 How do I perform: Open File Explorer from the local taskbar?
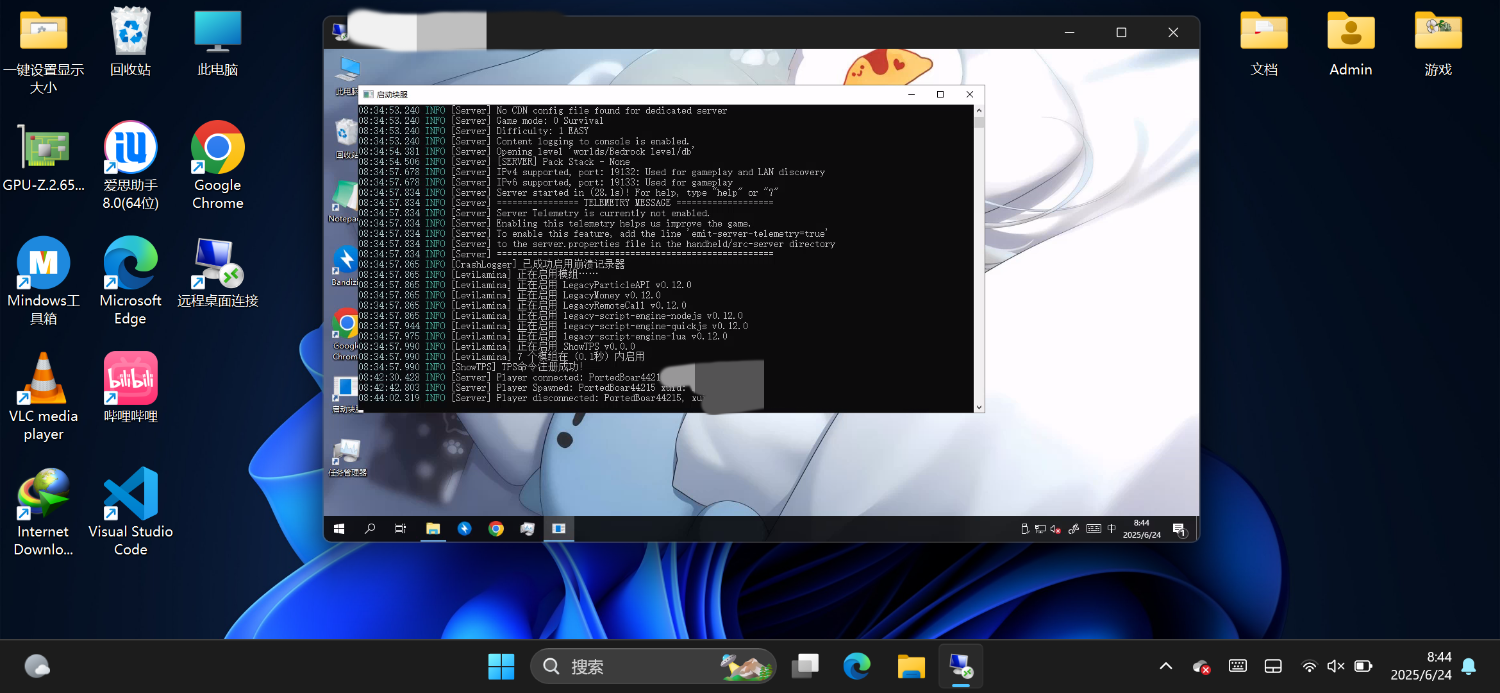point(911,666)
